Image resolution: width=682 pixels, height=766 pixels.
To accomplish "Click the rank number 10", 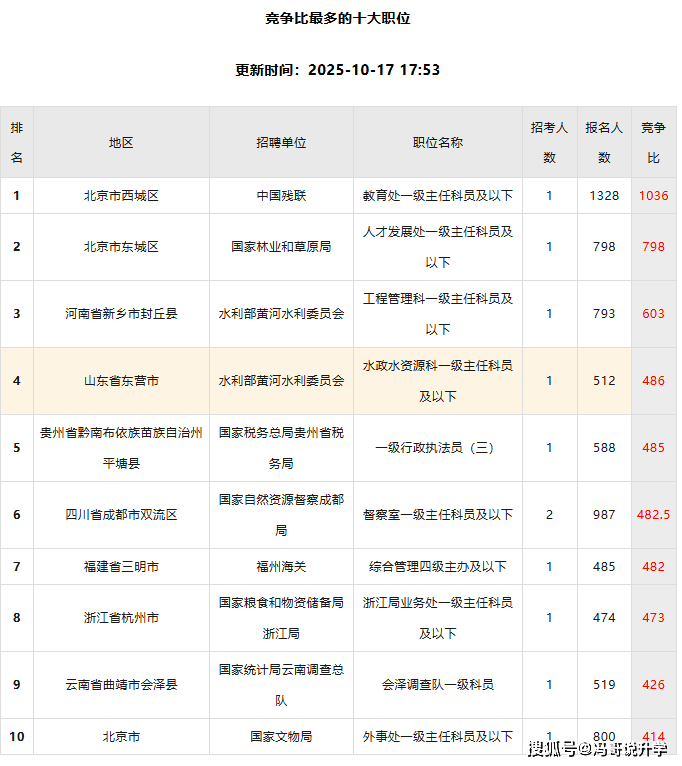I will pos(17,736).
